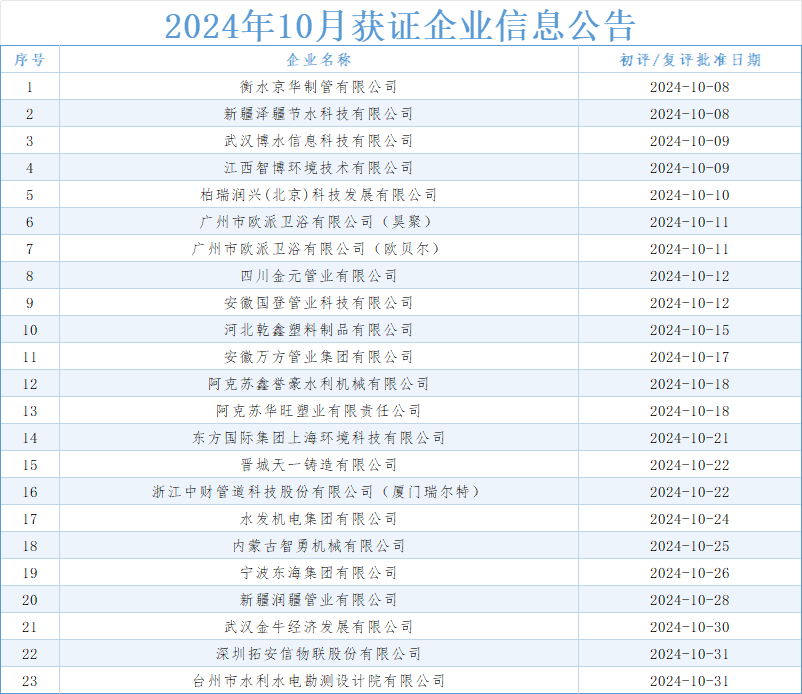Select 水发机电集团有限公司 company name
This screenshot has height=694, width=802.
tap(319, 519)
